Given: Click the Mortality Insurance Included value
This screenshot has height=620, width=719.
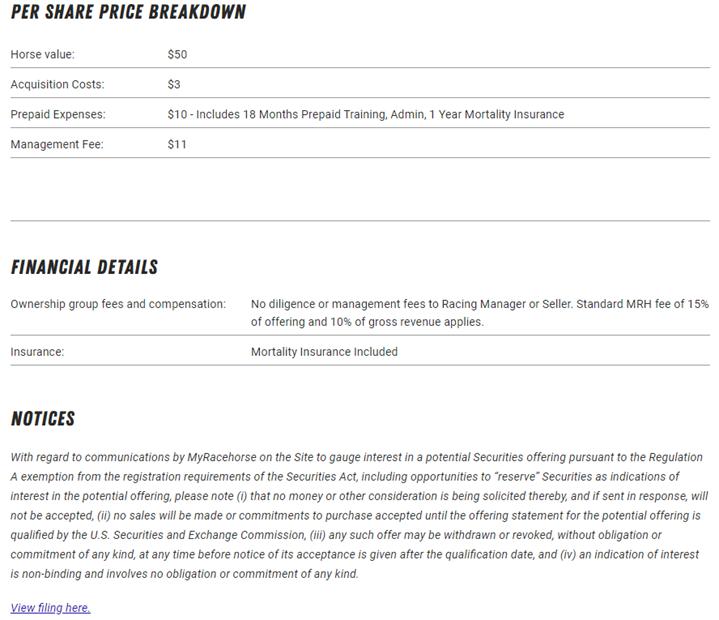Looking at the screenshot, I should point(324,352).
